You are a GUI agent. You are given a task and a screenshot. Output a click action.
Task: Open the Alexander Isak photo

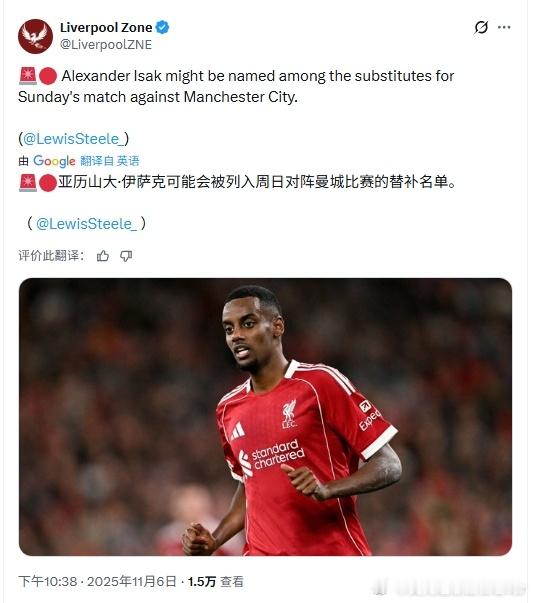[x=265, y=417]
